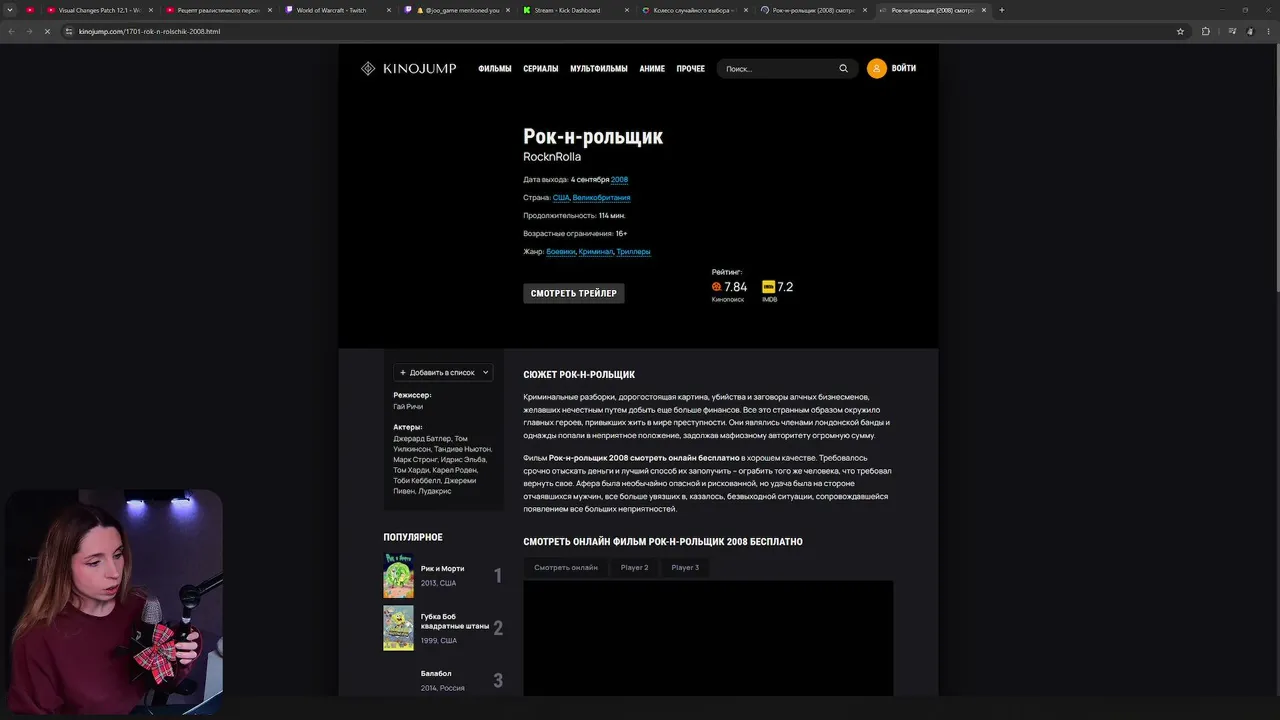Click the black video player area
The image size is (1280, 720).
click(708, 638)
